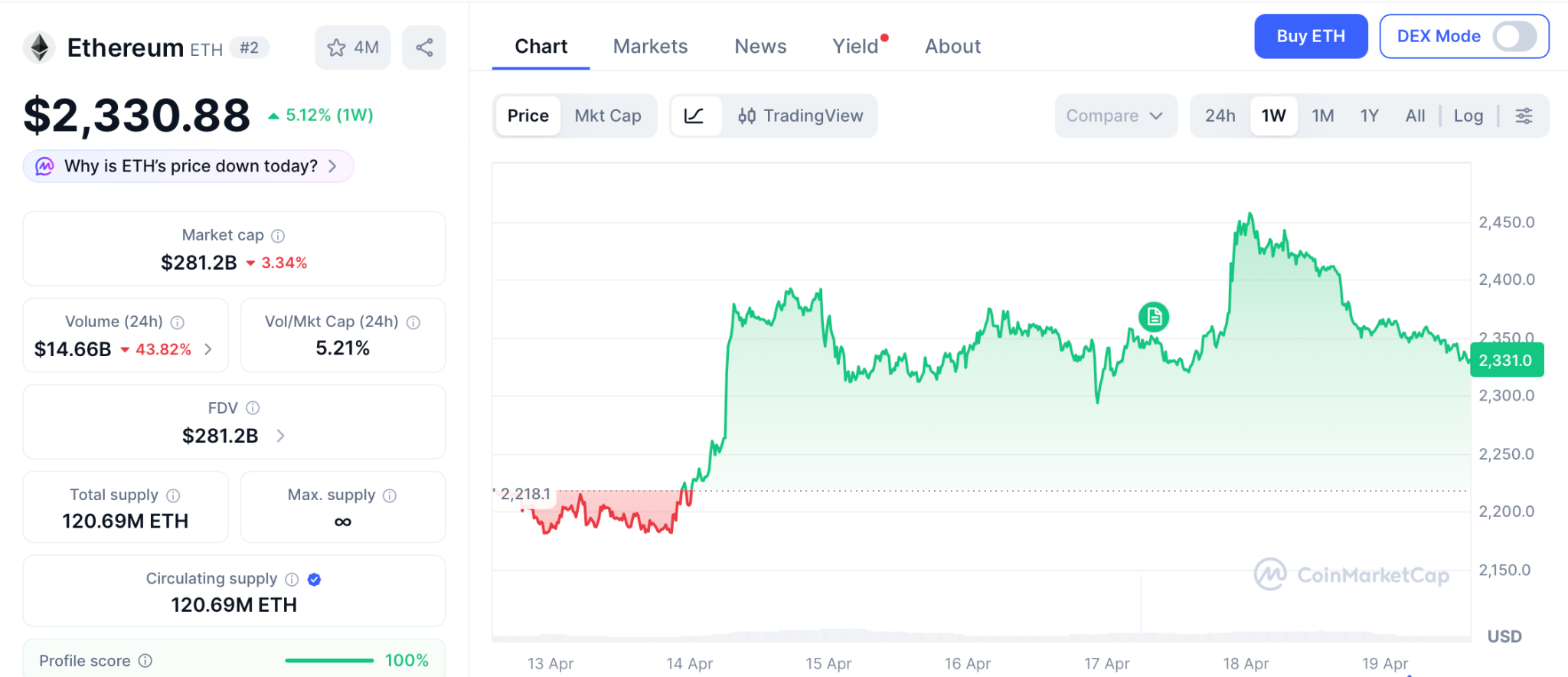Expand Volume (24h) details chevron
The width and height of the screenshot is (1568, 677).
point(208,349)
